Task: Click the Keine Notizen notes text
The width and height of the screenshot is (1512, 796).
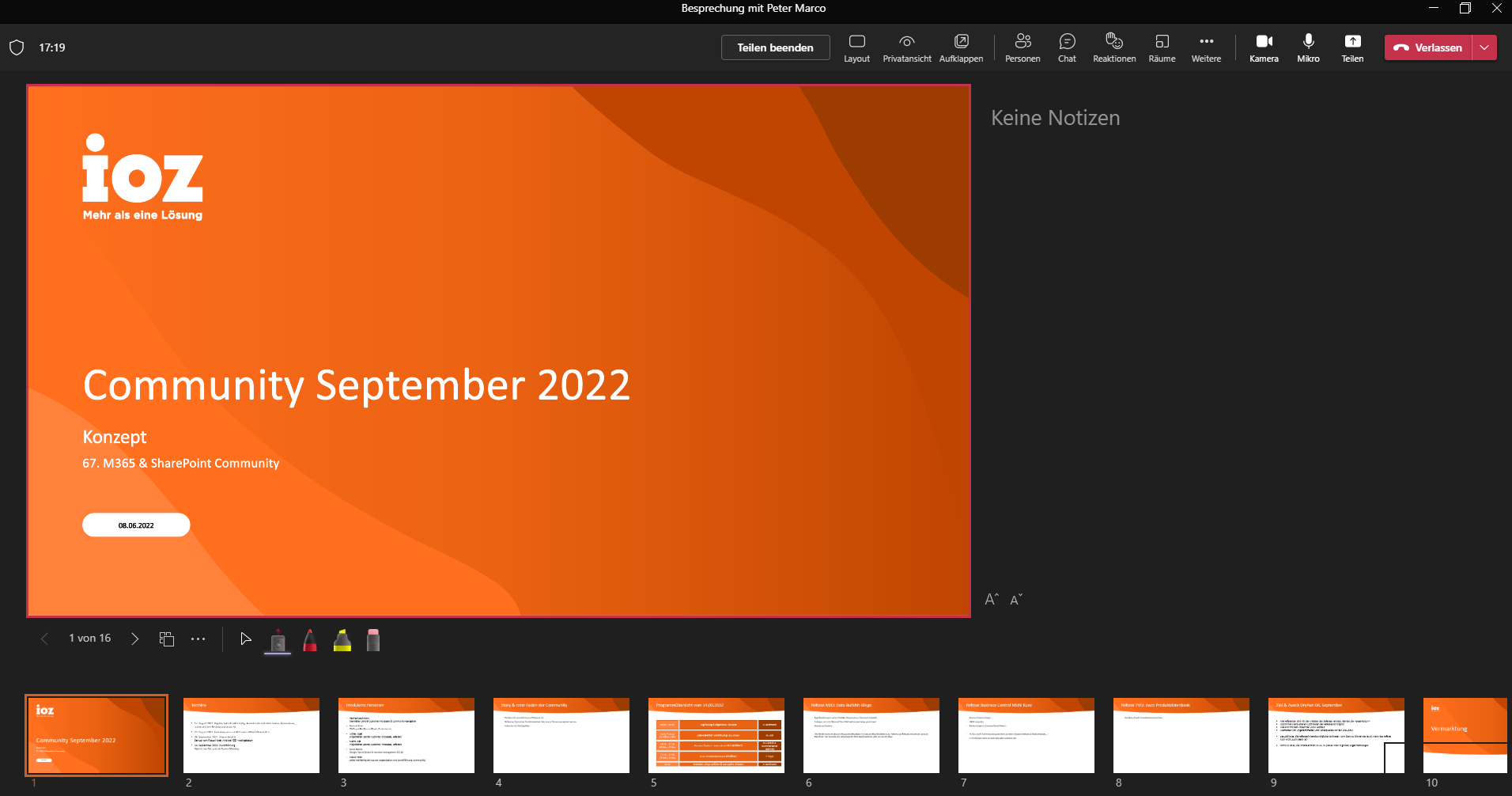Action: (1056, 118)
